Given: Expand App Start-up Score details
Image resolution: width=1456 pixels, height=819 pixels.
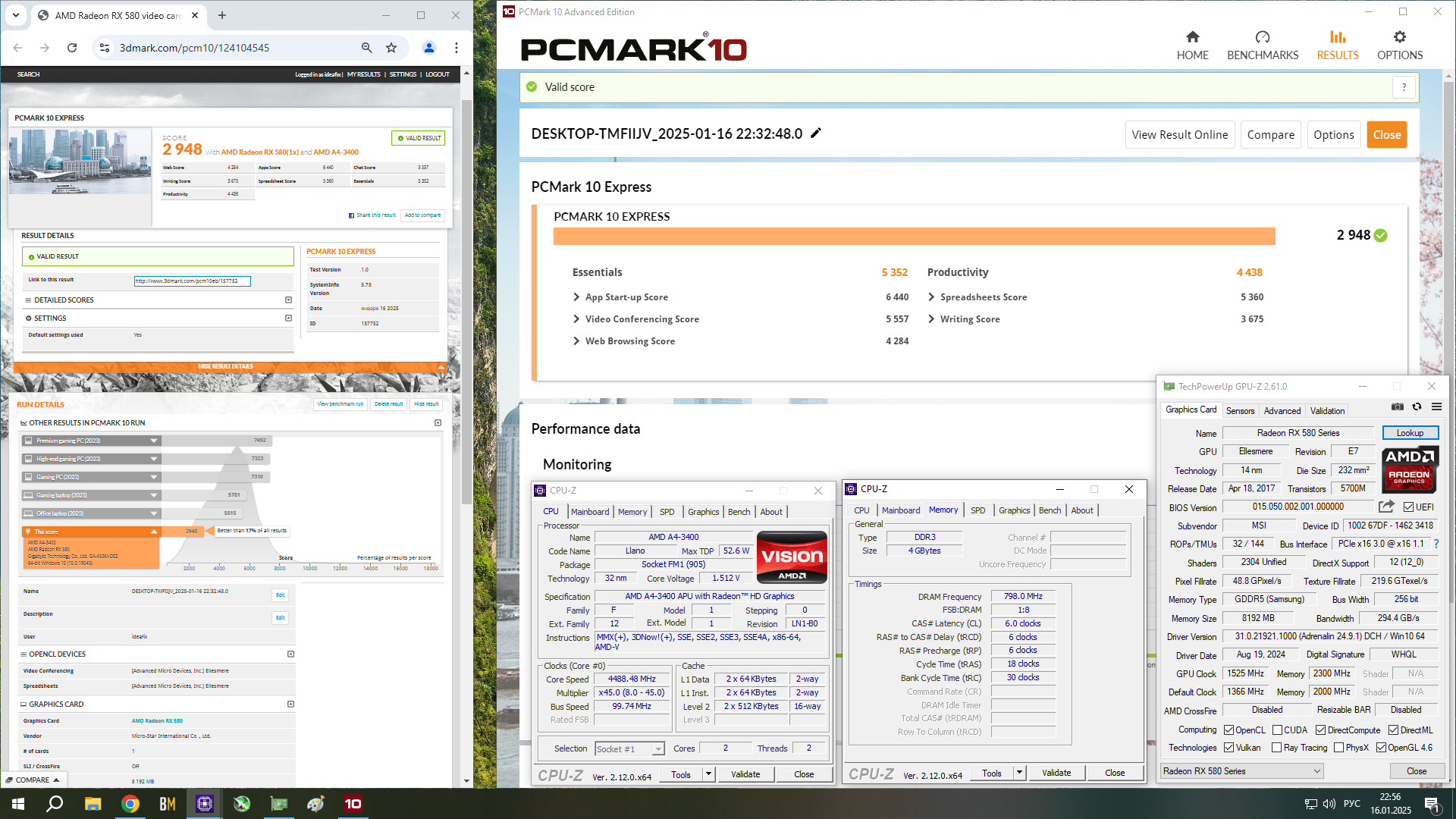Looking at the screenshot, I should click(x=576, y=297).
